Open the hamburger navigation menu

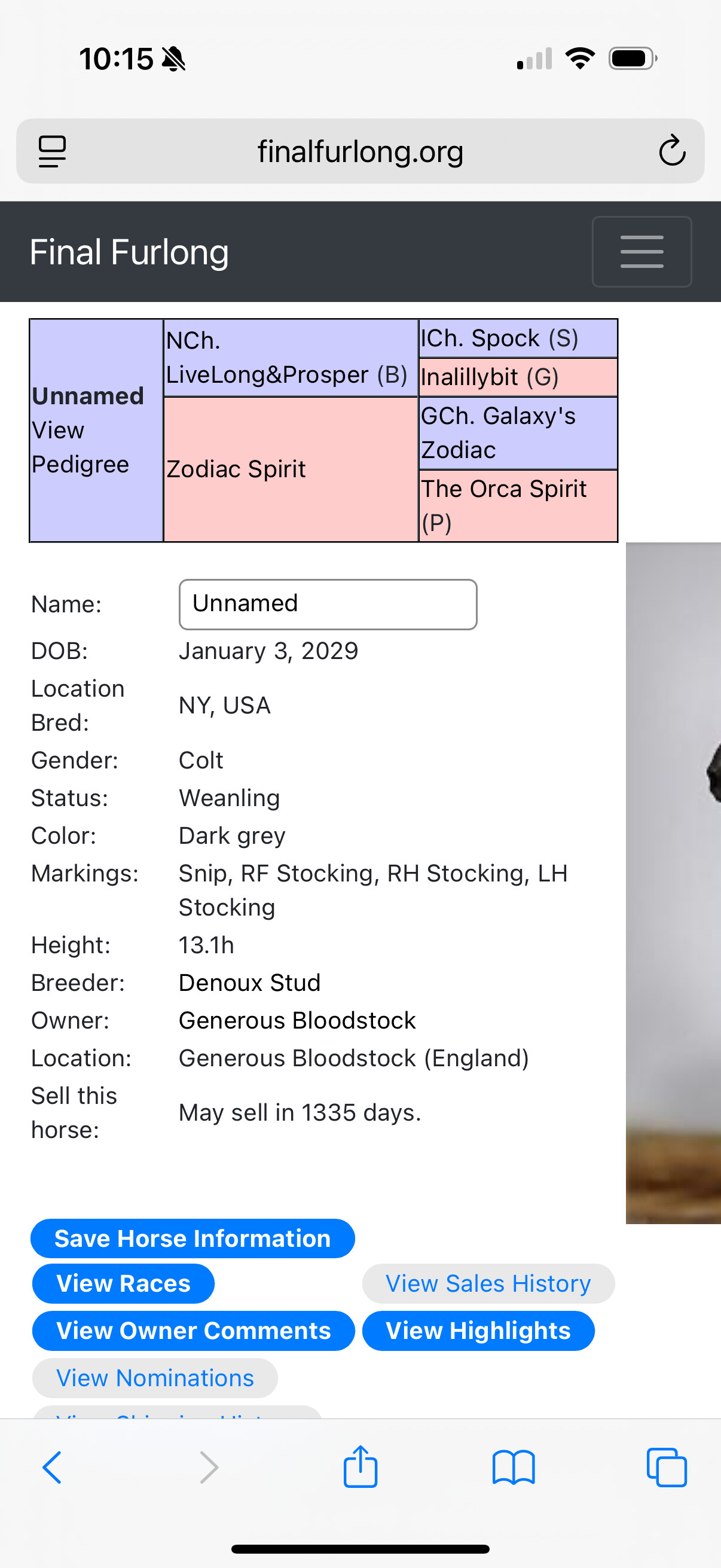point(641,251)
